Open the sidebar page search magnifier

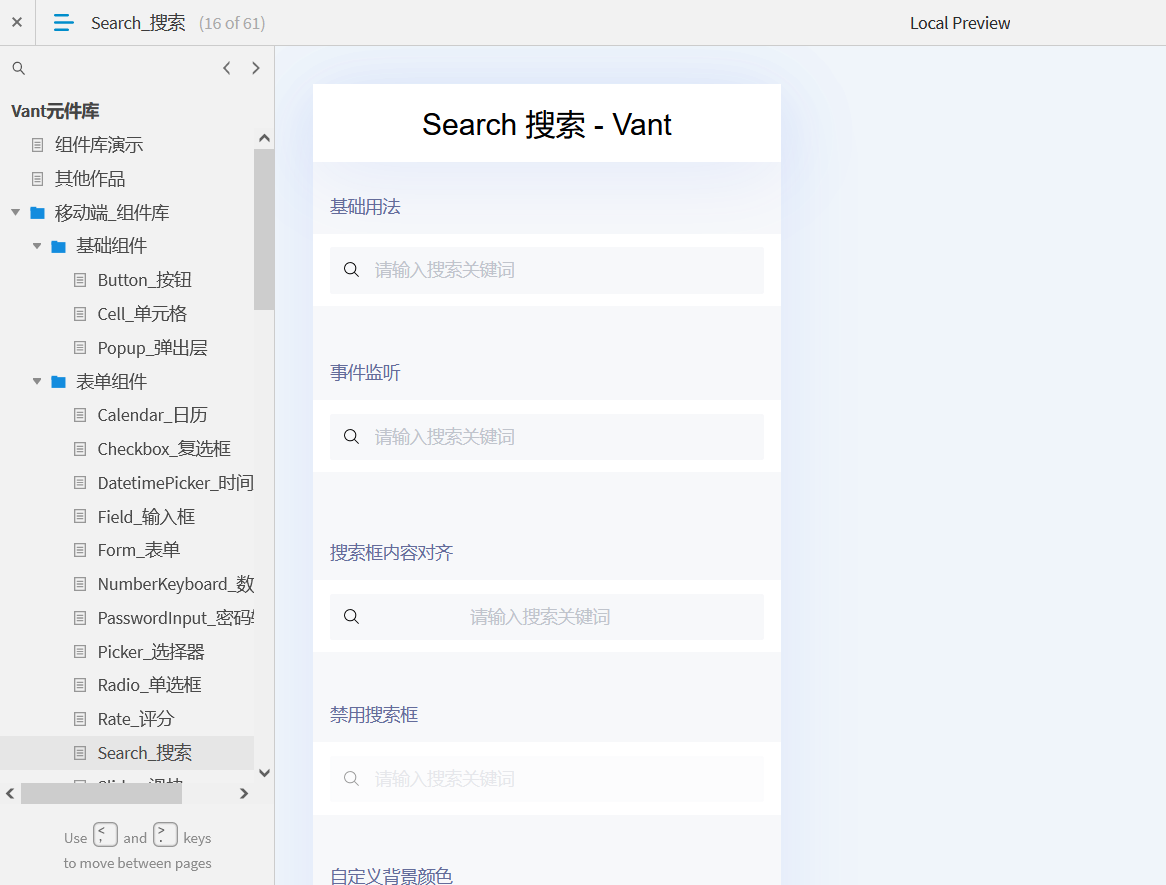click(x=19, y=68)
